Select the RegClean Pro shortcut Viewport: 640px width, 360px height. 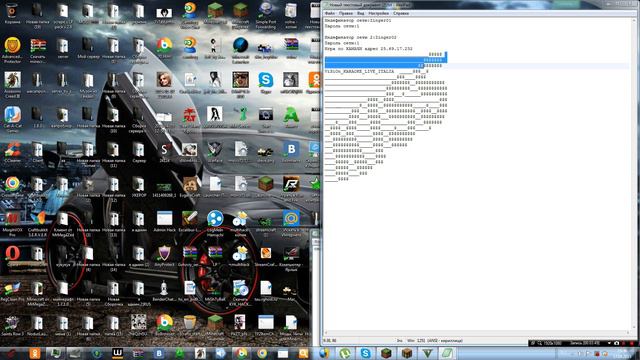point(12,291)
